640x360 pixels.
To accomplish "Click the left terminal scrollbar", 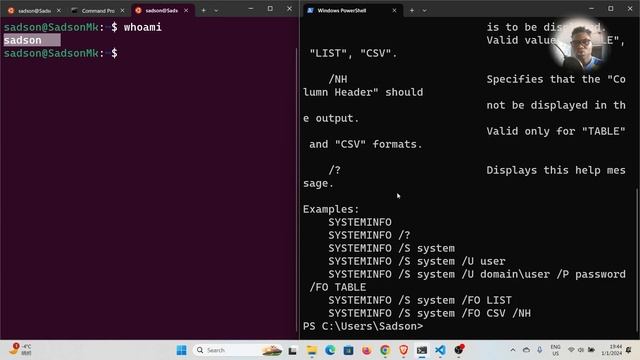I will pyautogui.click(x=297, y=190).
